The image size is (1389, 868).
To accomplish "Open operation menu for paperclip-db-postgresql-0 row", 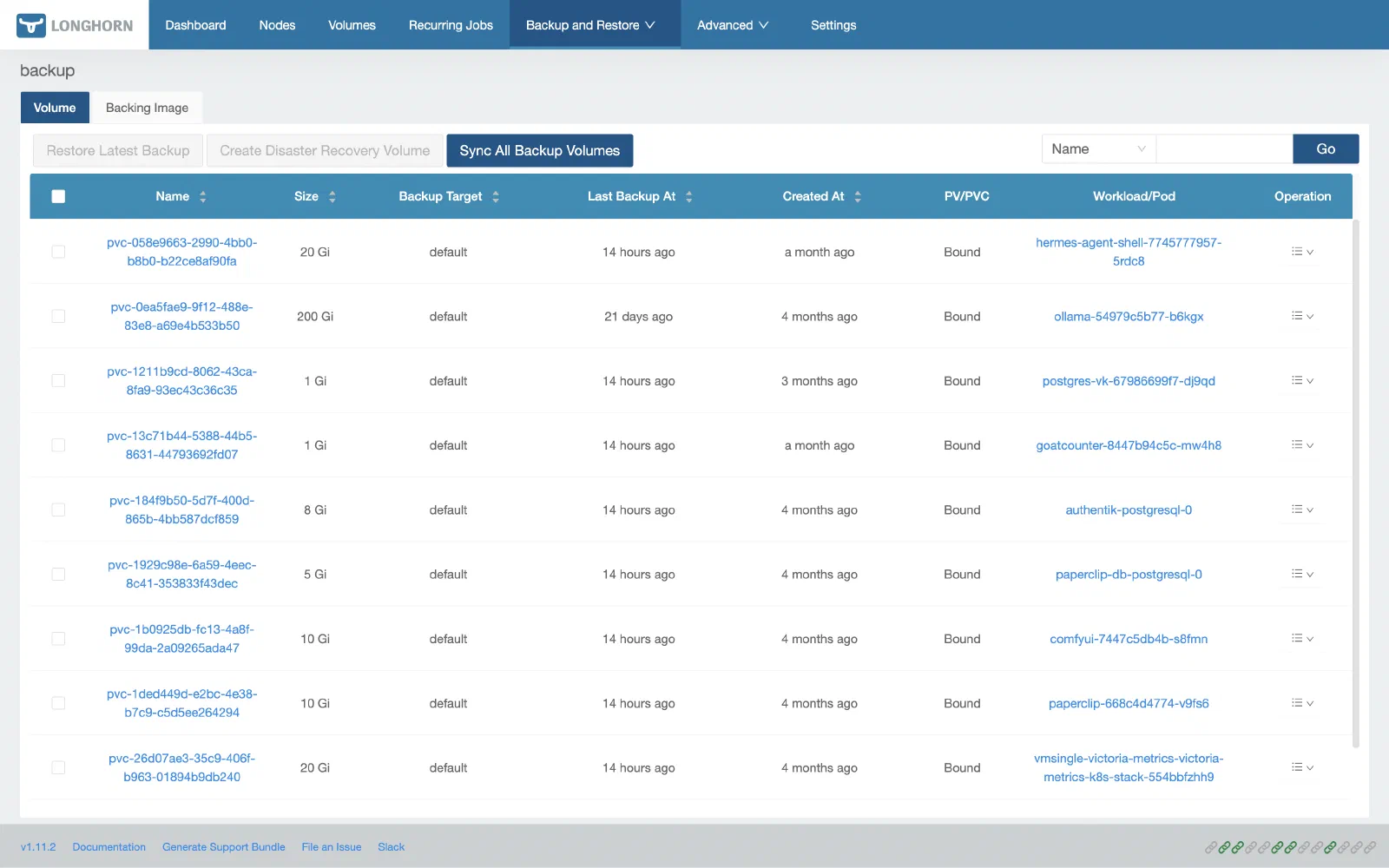I will tap(1302, 574).
